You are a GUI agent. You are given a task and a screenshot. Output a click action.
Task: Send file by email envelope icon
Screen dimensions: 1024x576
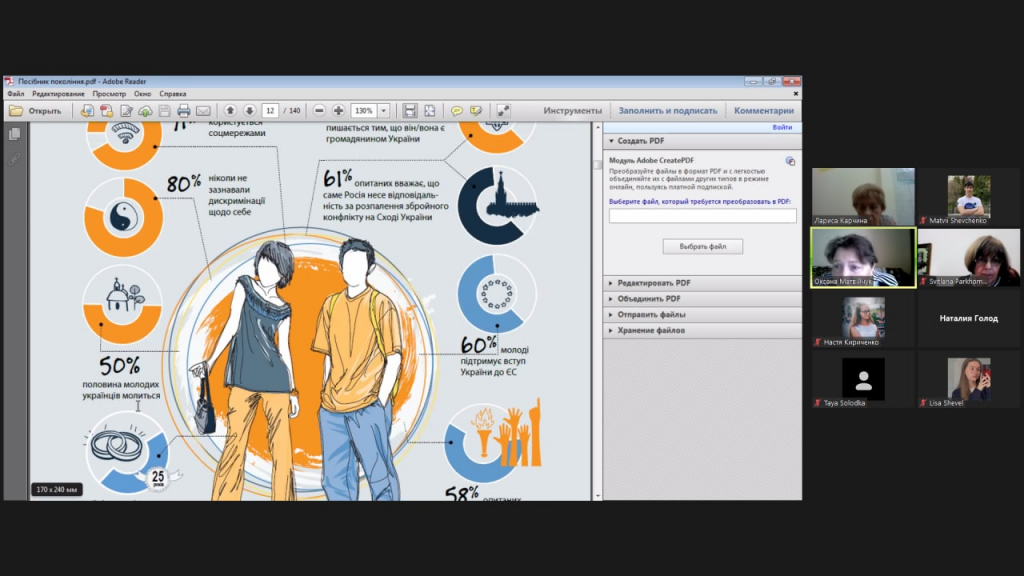pos(204,111)
